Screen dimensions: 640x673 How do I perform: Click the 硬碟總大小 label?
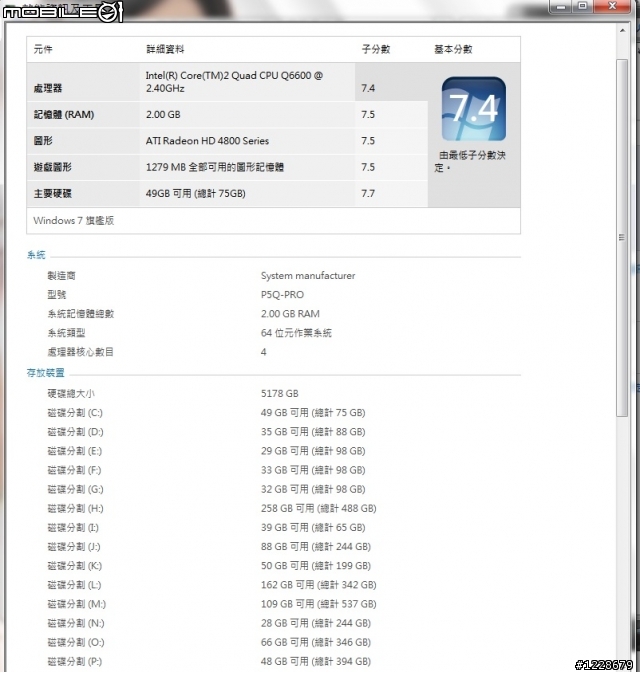pyautogui.click(x=71, y=394)
